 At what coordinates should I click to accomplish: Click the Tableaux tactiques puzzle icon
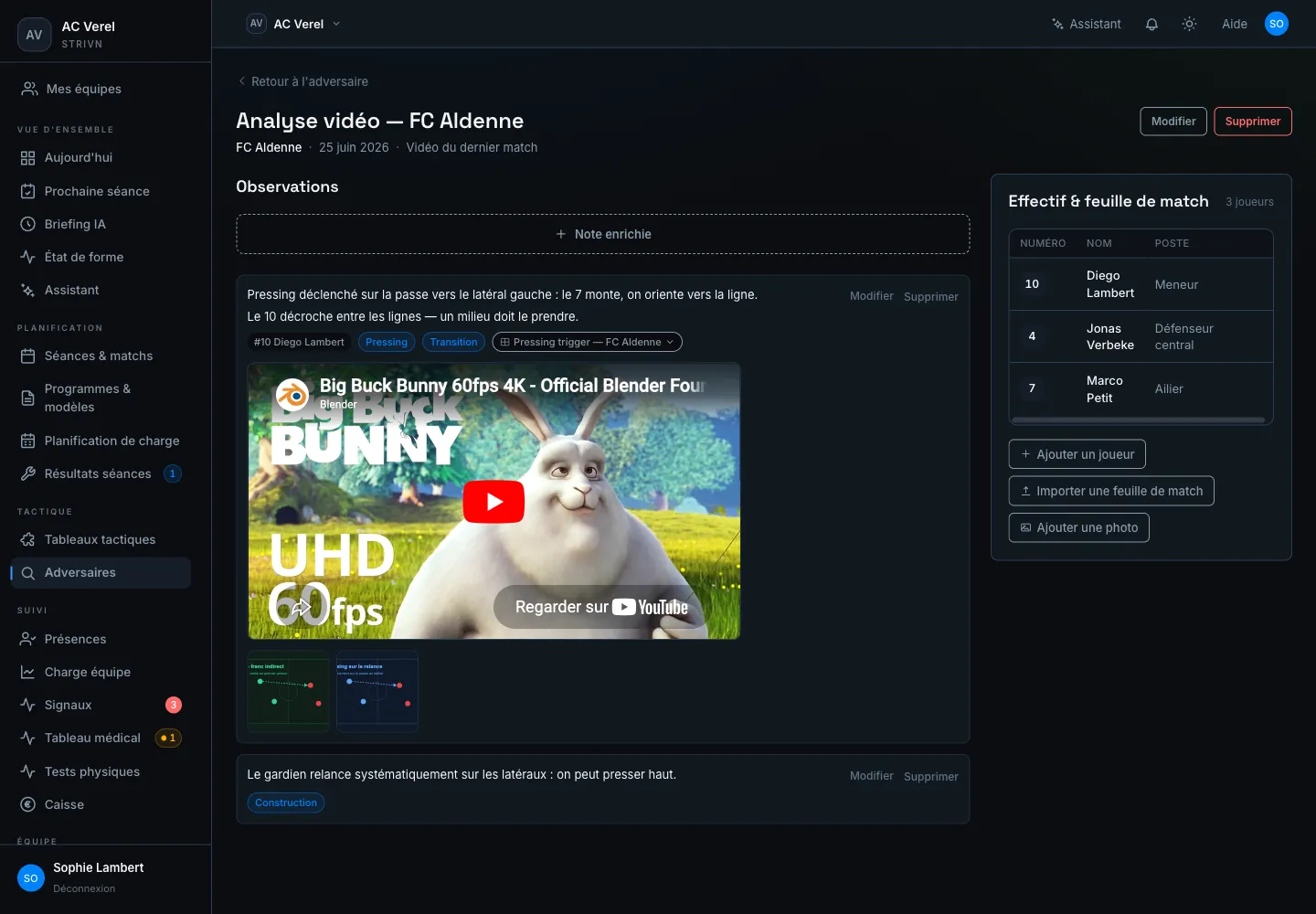[x=28, y=539]
